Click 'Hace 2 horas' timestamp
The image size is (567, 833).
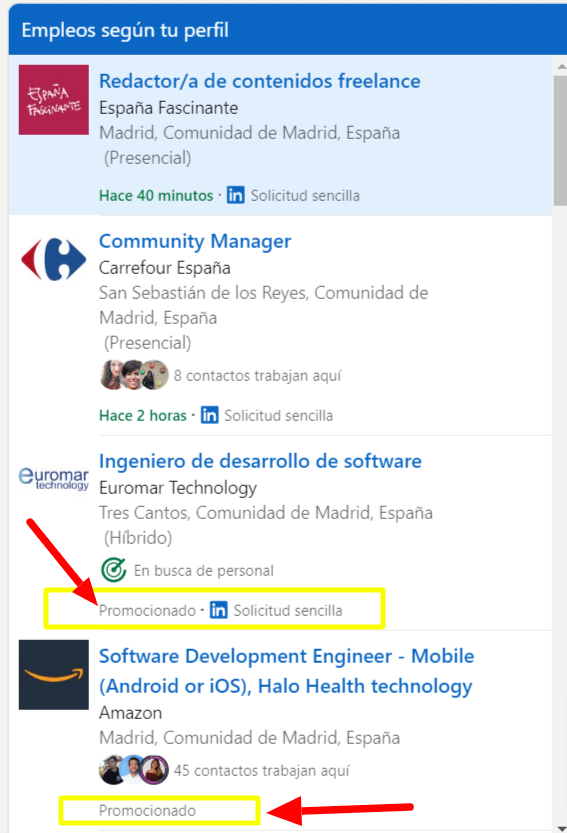(143, 415)
